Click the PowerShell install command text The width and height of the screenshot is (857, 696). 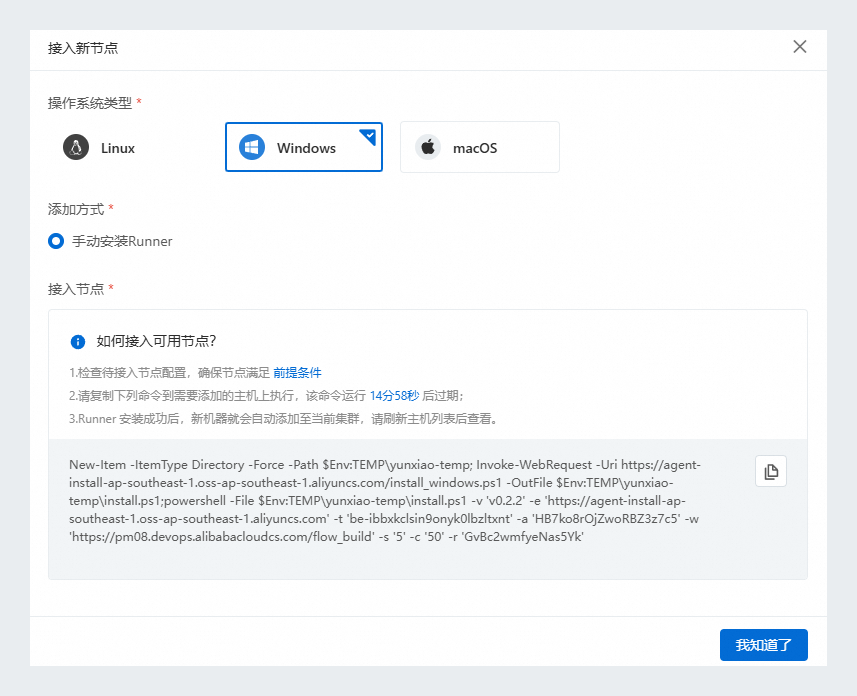[x=384, y=501]
